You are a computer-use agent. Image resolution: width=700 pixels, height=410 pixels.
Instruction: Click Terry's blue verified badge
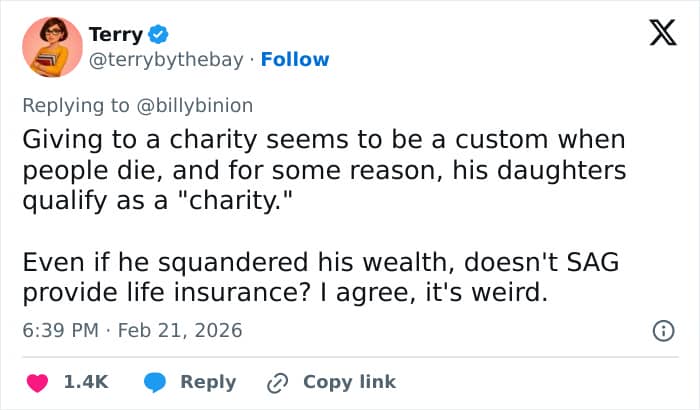tap(158, 35)
